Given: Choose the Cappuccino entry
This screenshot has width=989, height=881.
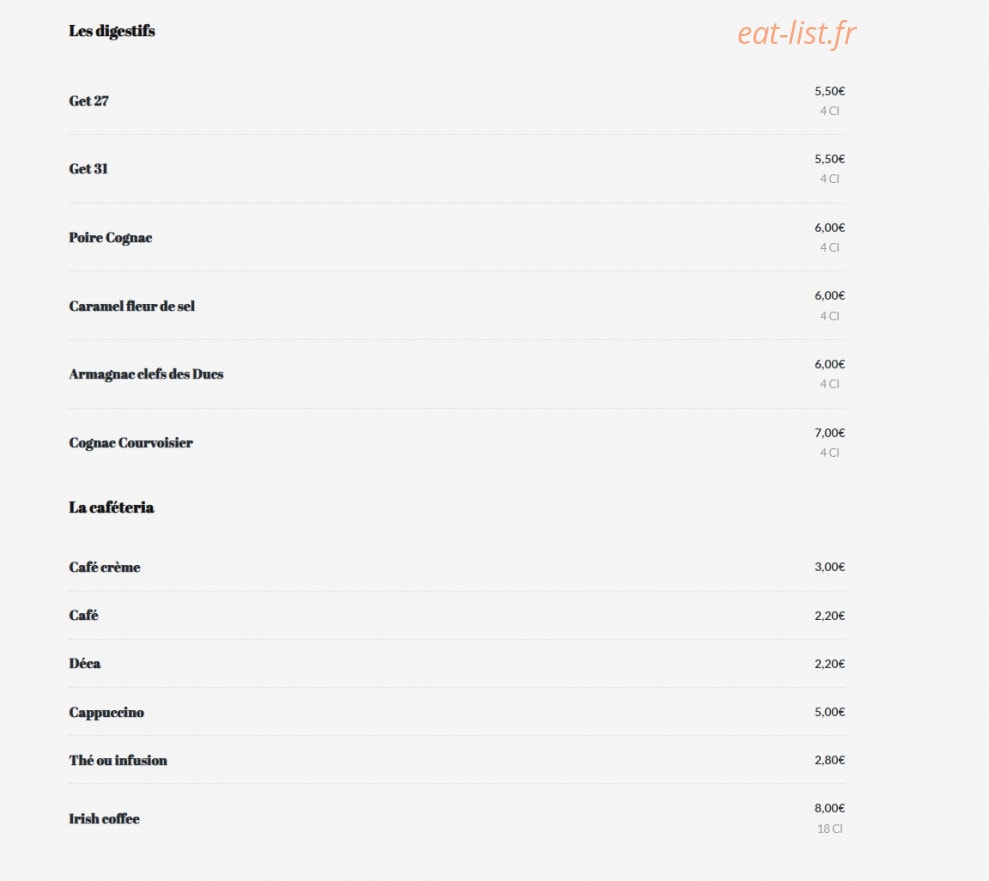Looking at the screenshot, I should pyautogui.click(x=107, y=712).
